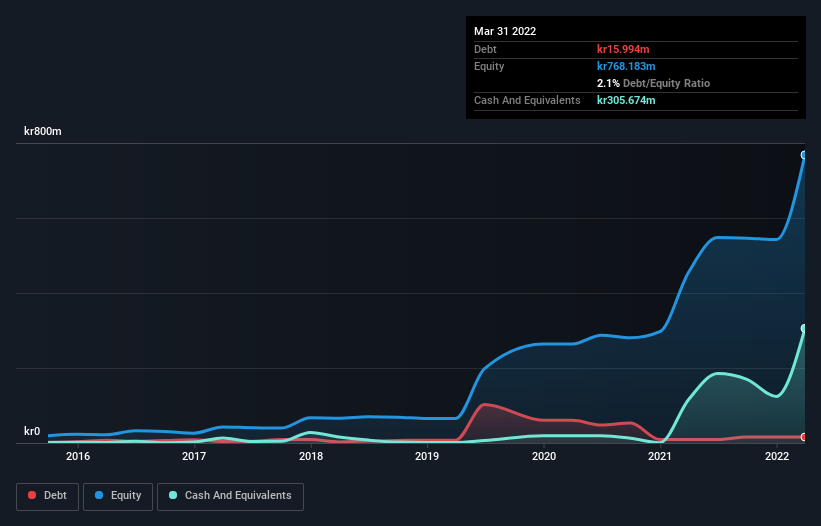The width and height of the screenshot is (821, 526).
Task: Click the 2019 x-axis label
Action: pyautogui.click(x=427, y=456)
